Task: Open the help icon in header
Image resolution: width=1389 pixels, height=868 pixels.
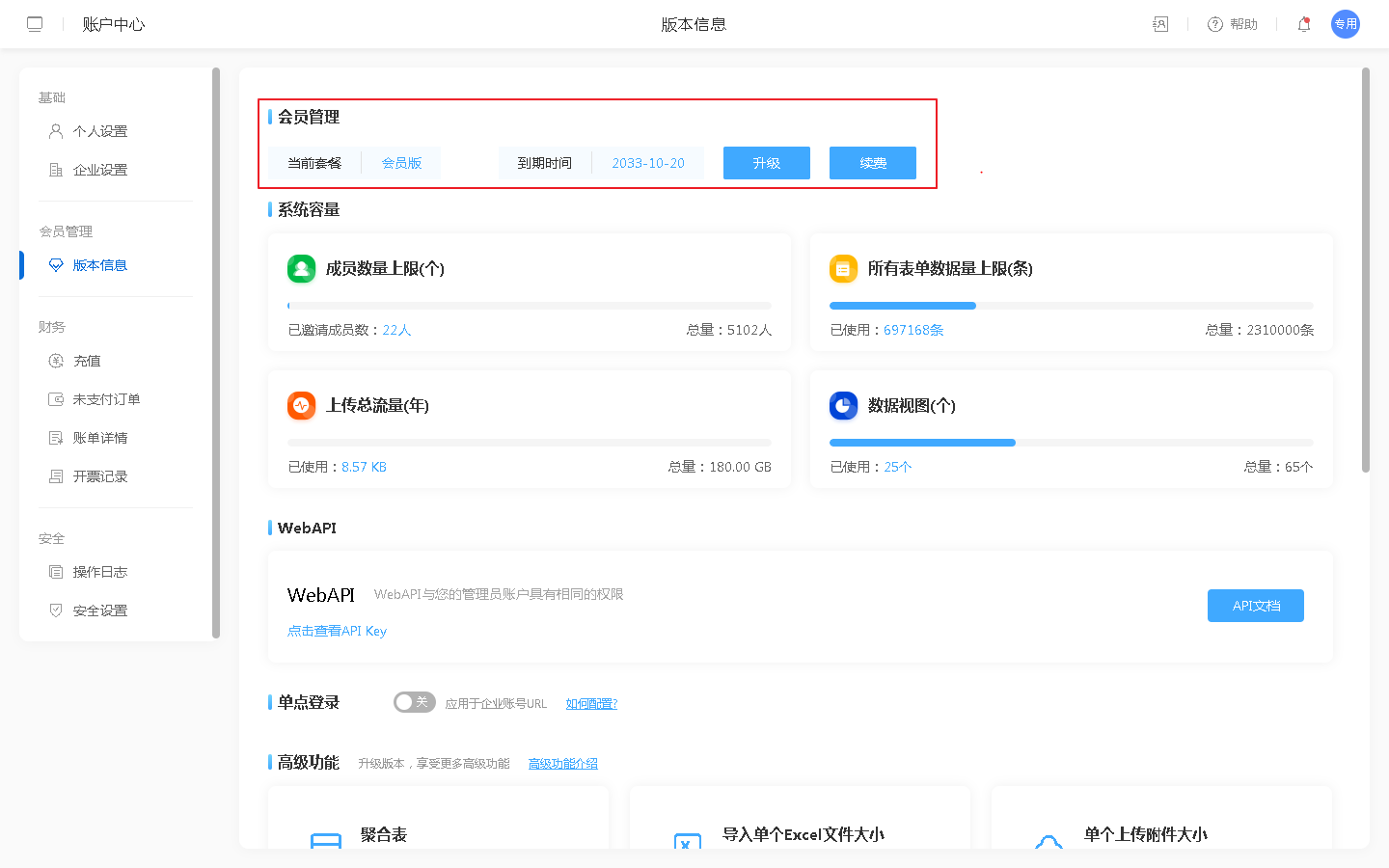Action: click(1215, 24)
